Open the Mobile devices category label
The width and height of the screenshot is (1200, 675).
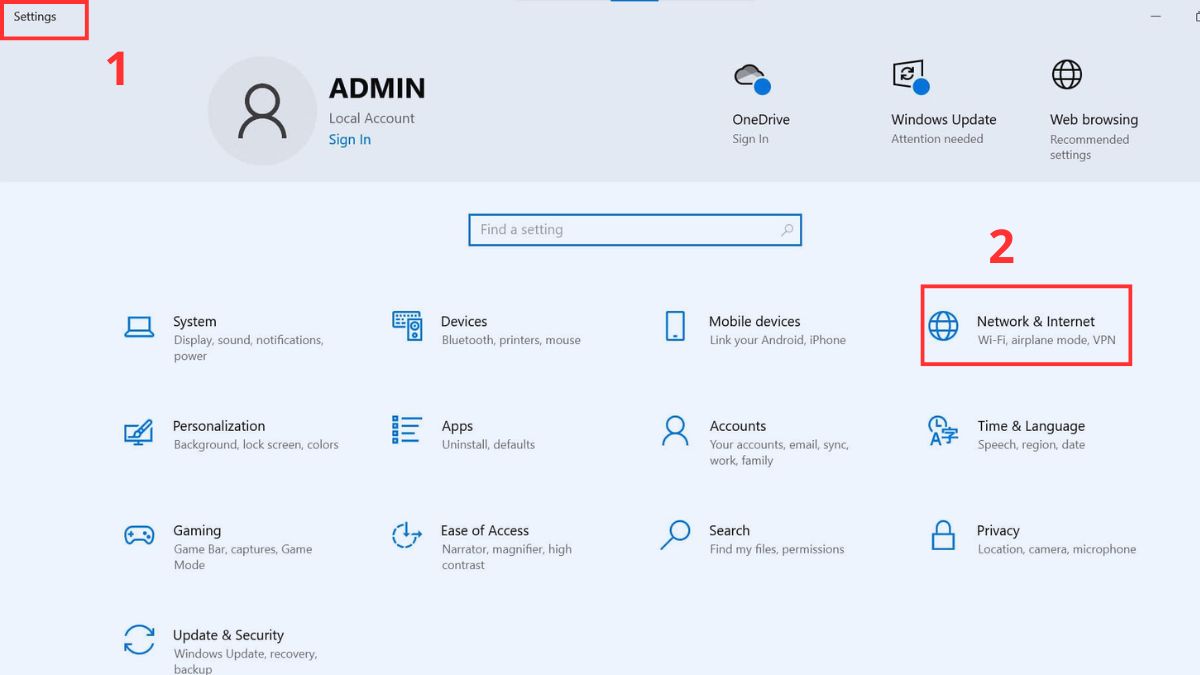pyautogui.click(x=755, y=321)
